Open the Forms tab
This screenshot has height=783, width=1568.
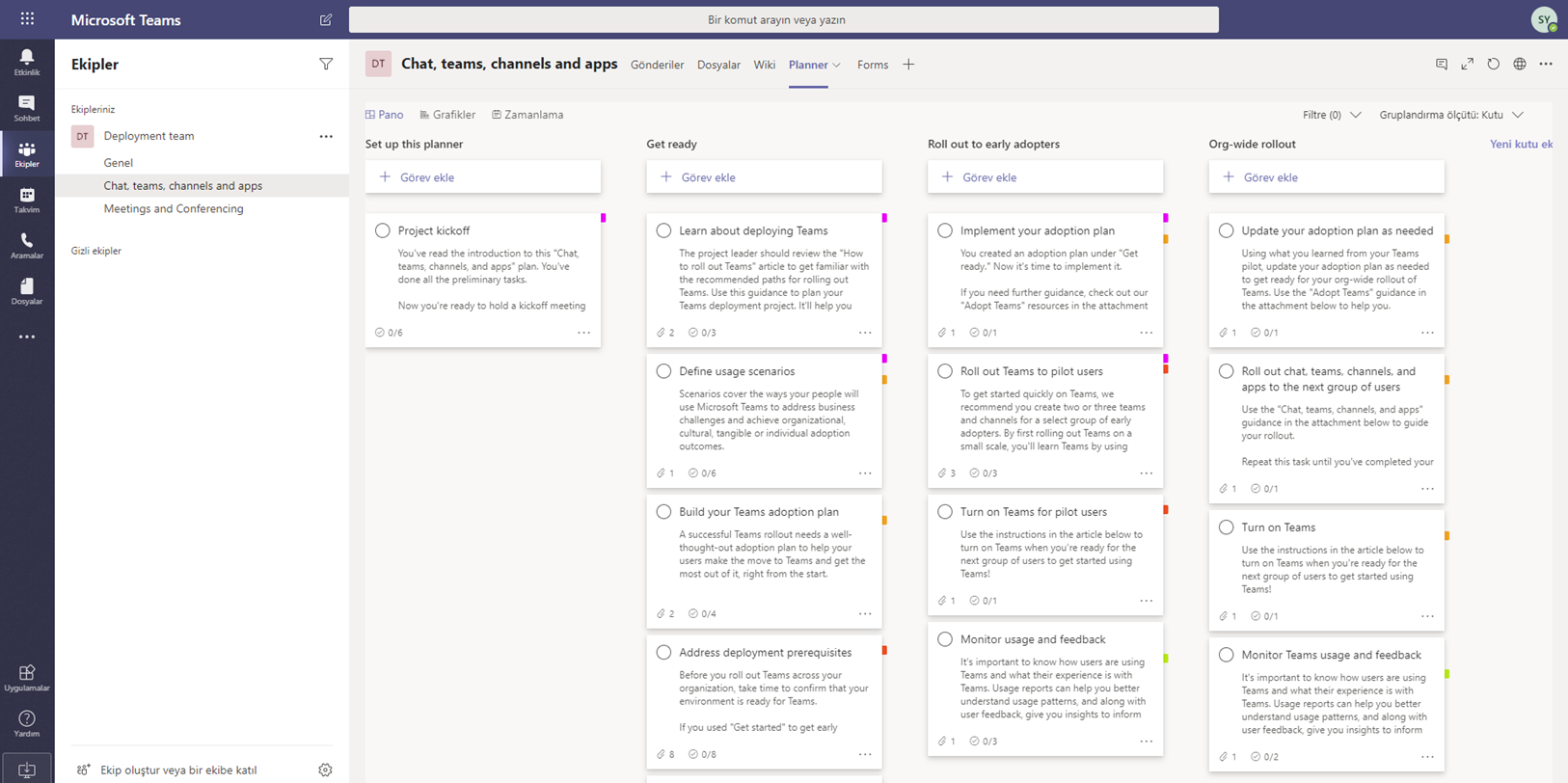pyautogui.click(x=873, y=65)
